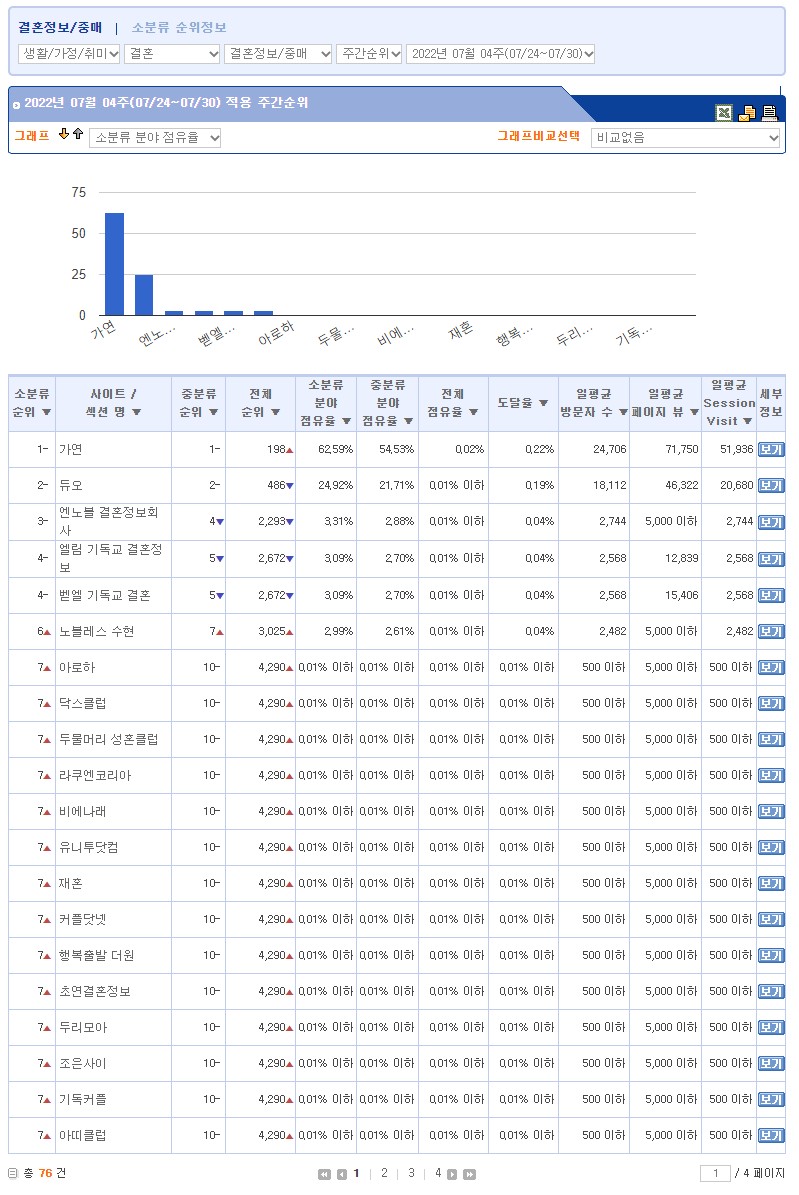Open the 소분류 분야 점유율 graph dropdown
Image resolution: width=799 pixels, height=1195 pixels.
[155, 138]
